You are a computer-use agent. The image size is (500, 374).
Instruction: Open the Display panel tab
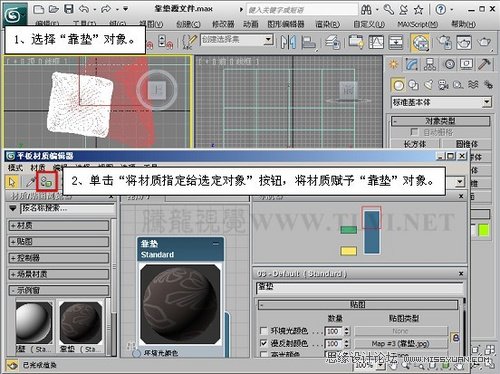pos(466,64)
